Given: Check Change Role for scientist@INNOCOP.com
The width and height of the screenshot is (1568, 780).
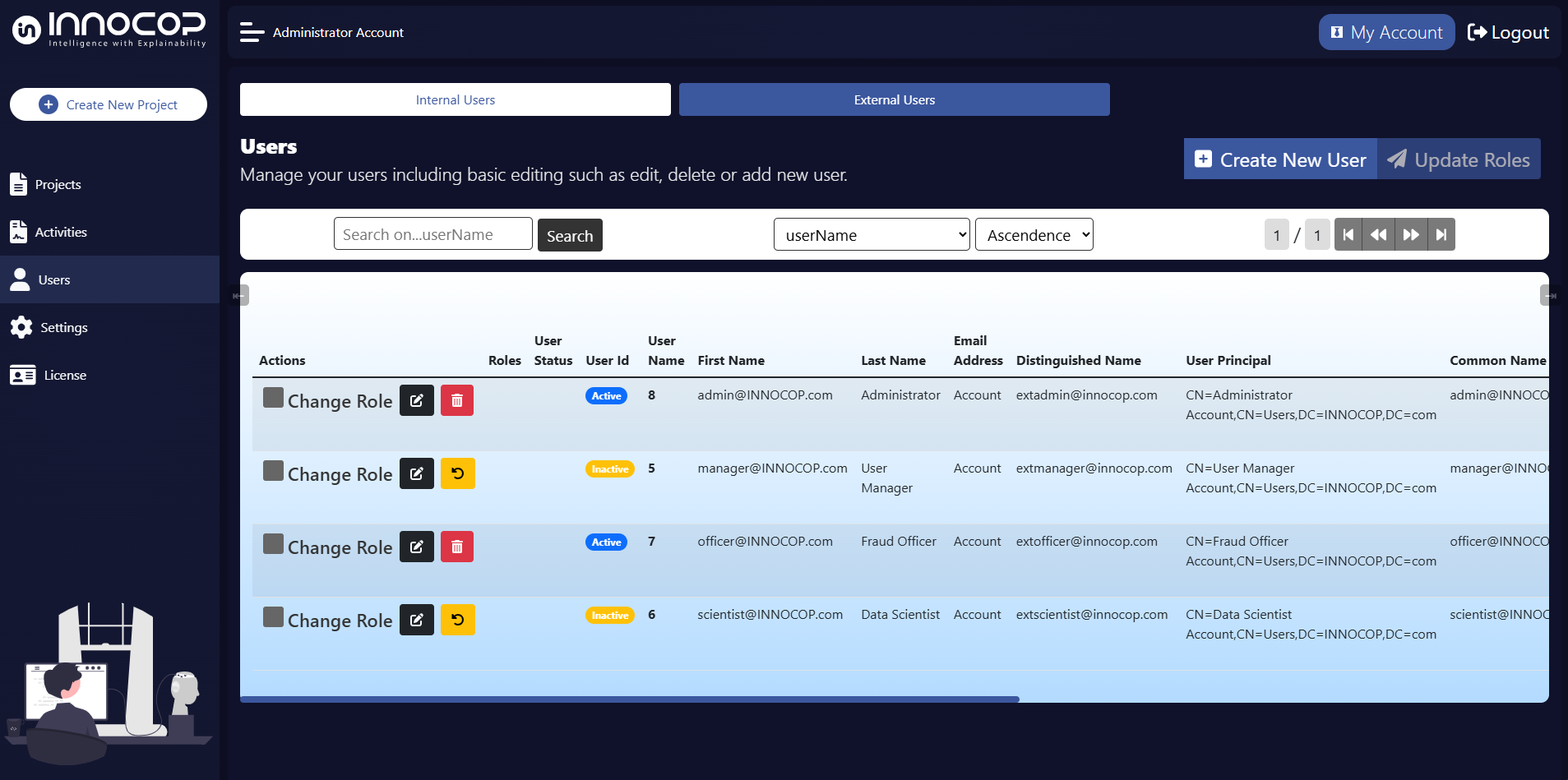Looking at the screenshot, I should tap(273, 617).
